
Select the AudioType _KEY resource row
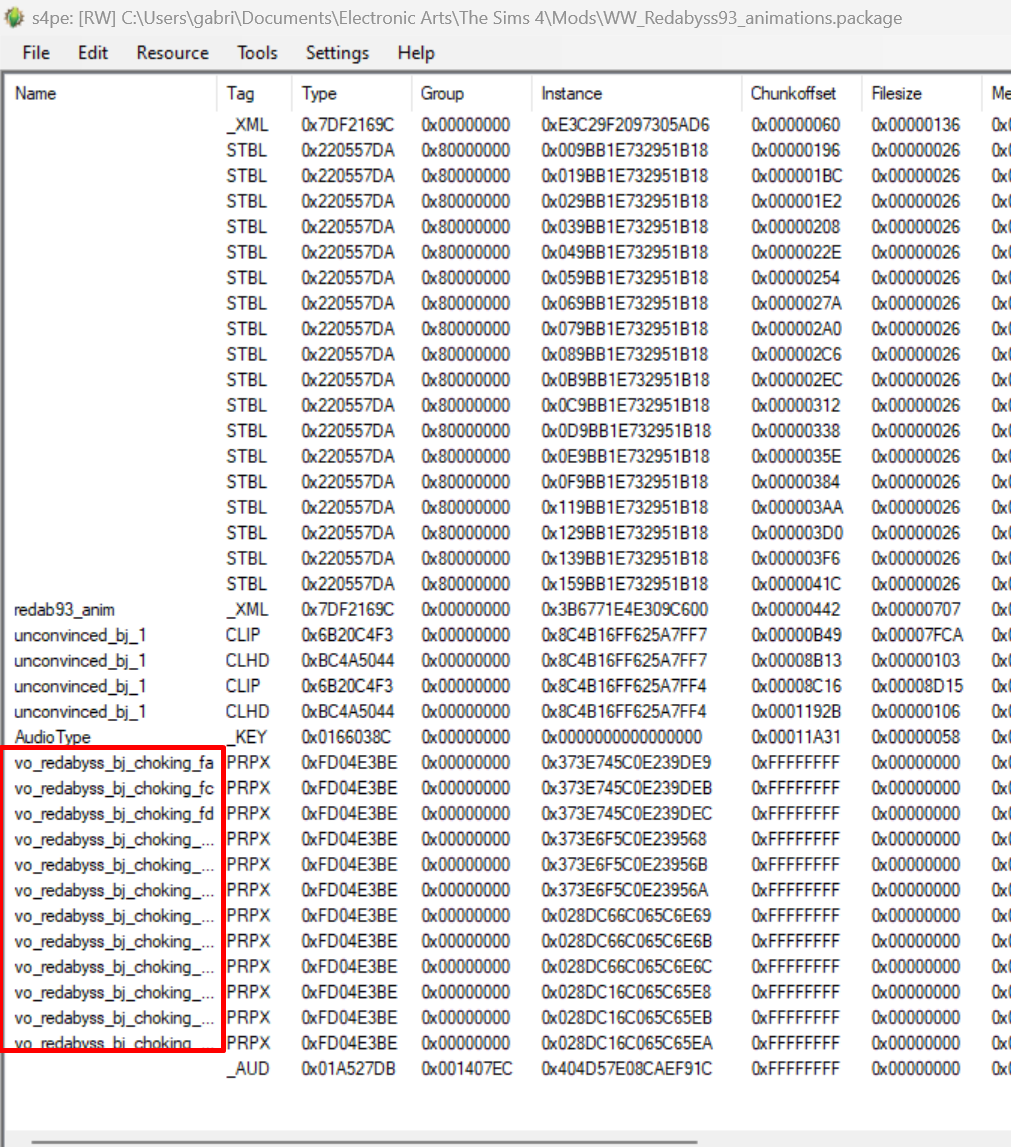click(52, 737)
